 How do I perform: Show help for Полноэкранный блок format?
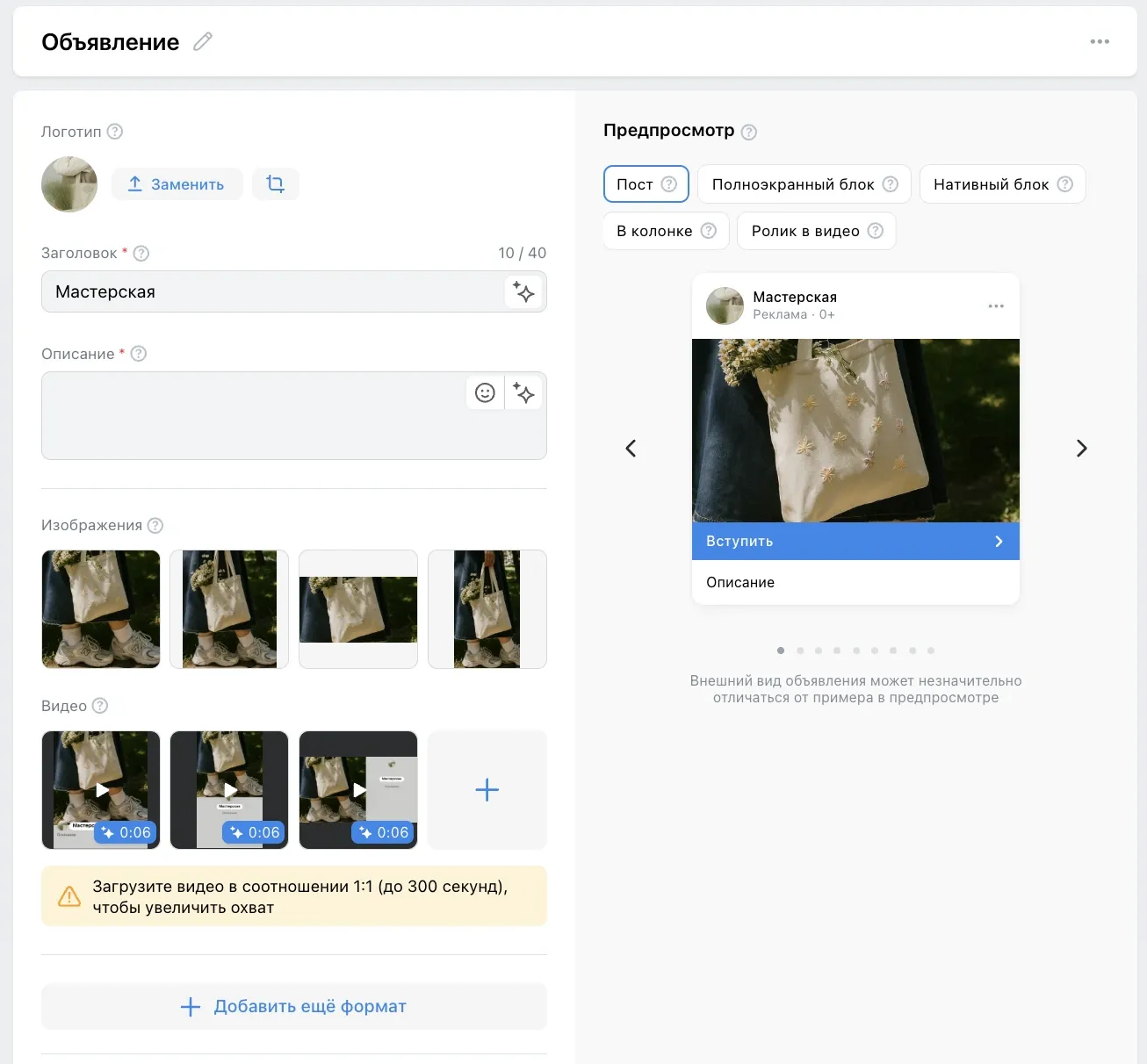click(x=891, y=184)
